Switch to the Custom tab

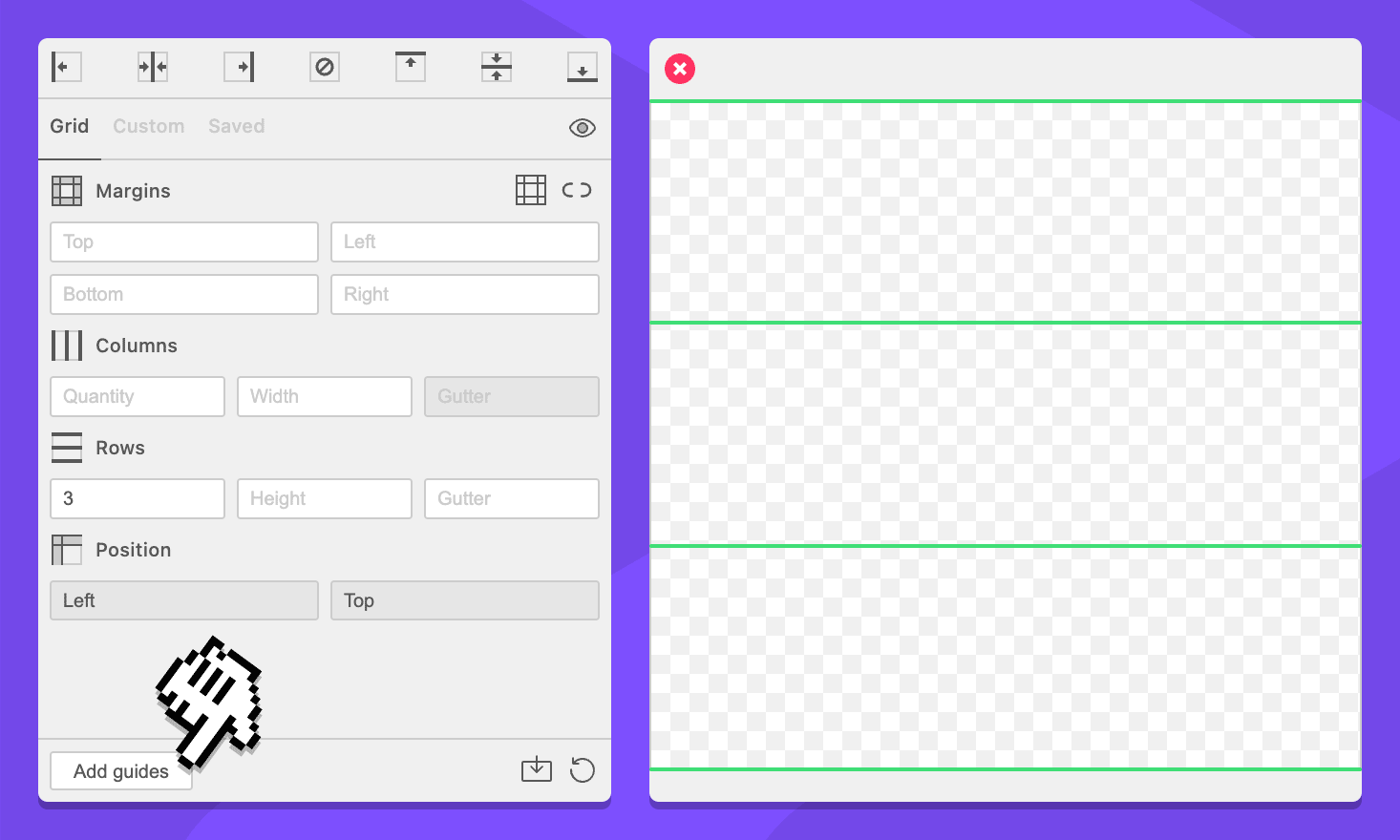[149, 126]
